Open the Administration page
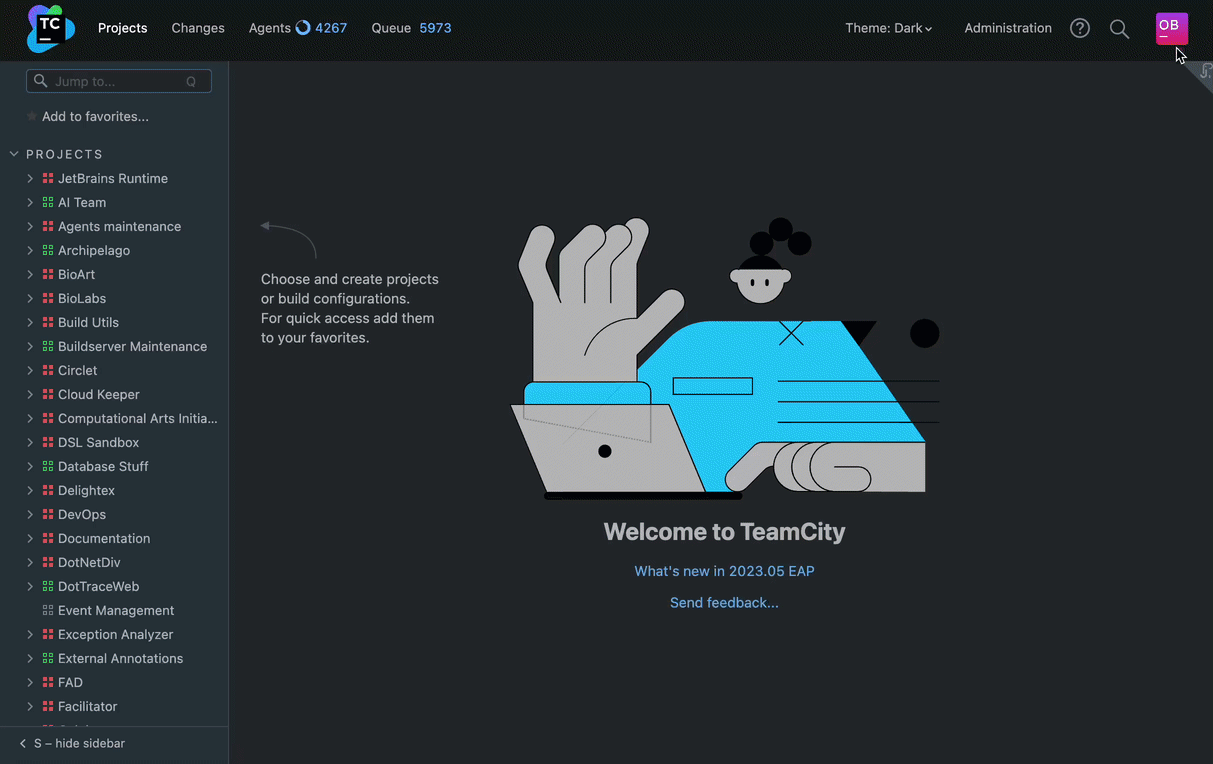The height and width of the screenshot is (764, 1213). point(1008,28)
